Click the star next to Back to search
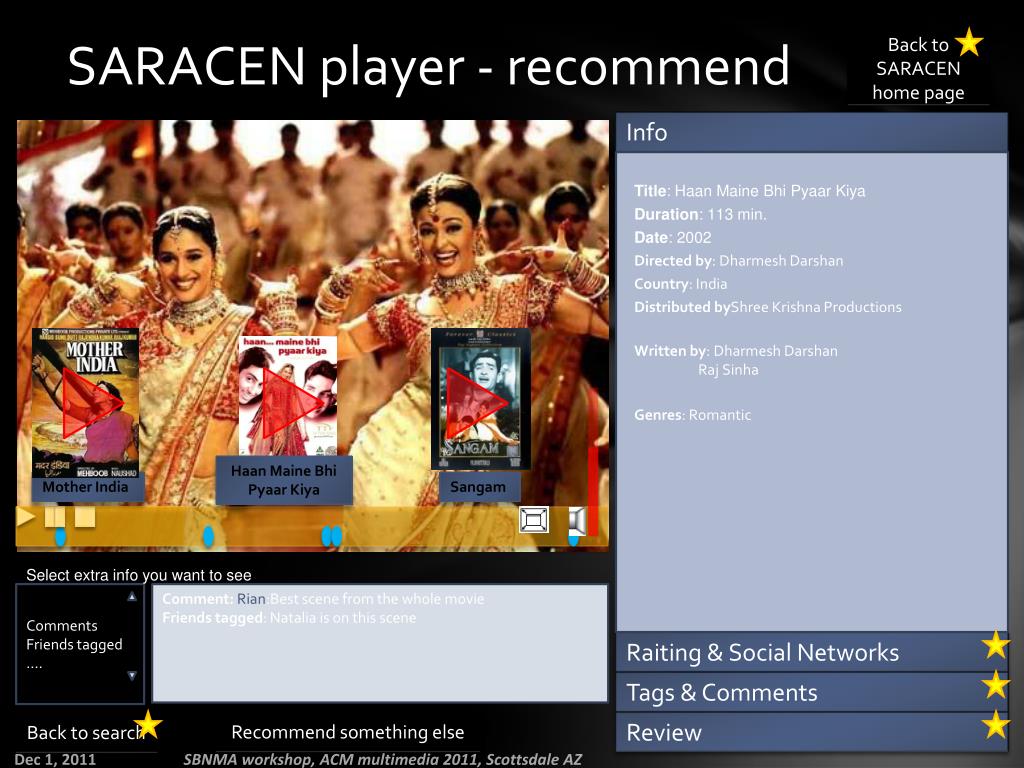 pos(148,724)
